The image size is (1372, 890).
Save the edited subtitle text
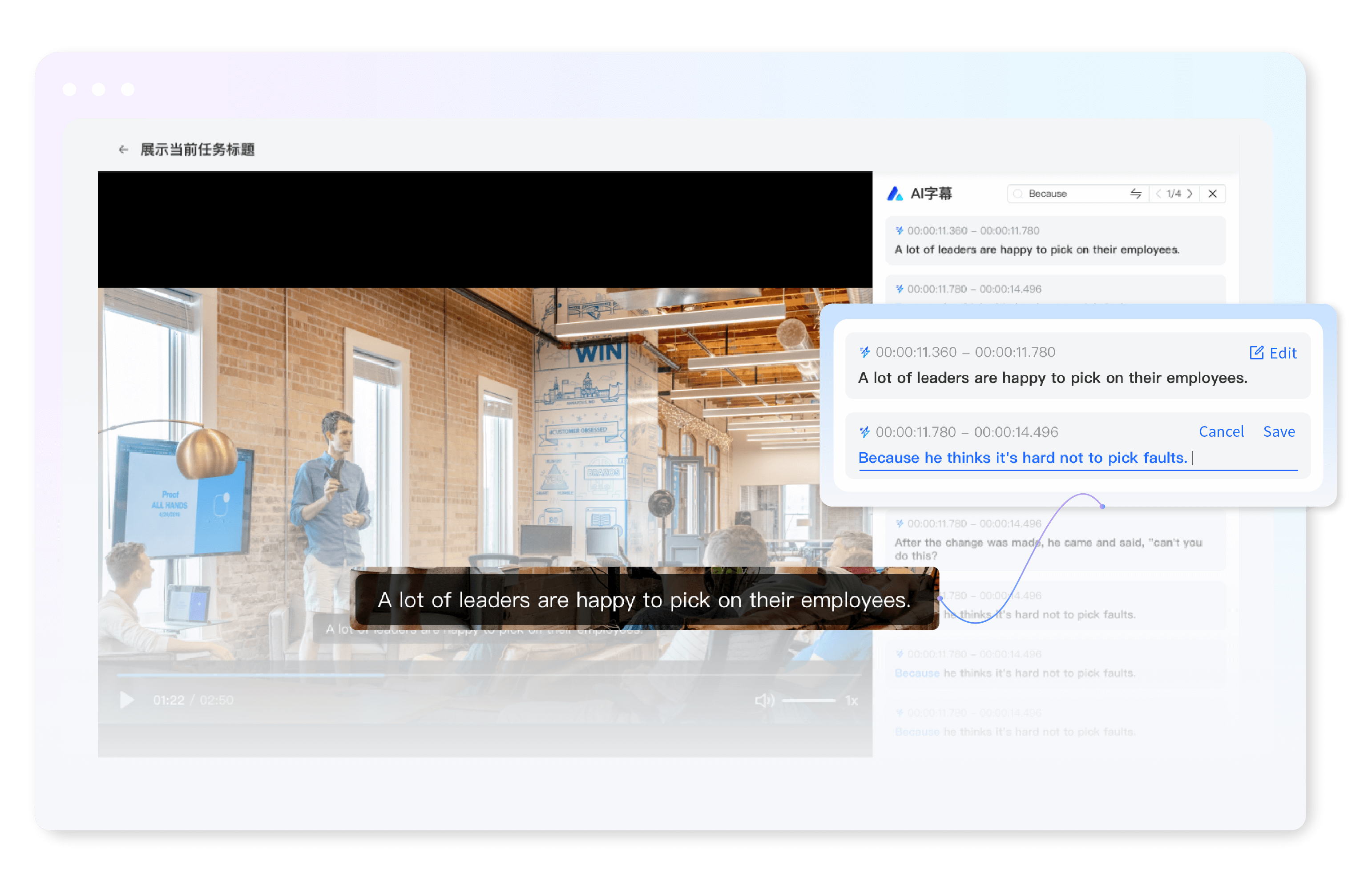pos(1279,431)
